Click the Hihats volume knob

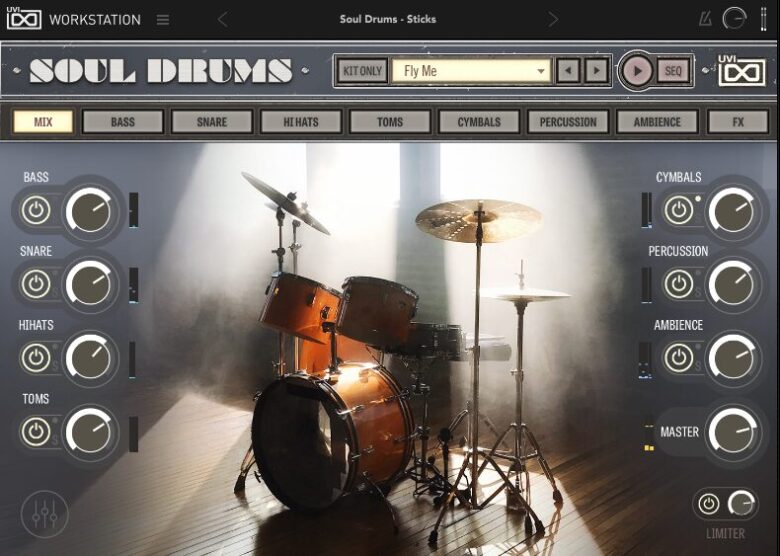point(90,357)
